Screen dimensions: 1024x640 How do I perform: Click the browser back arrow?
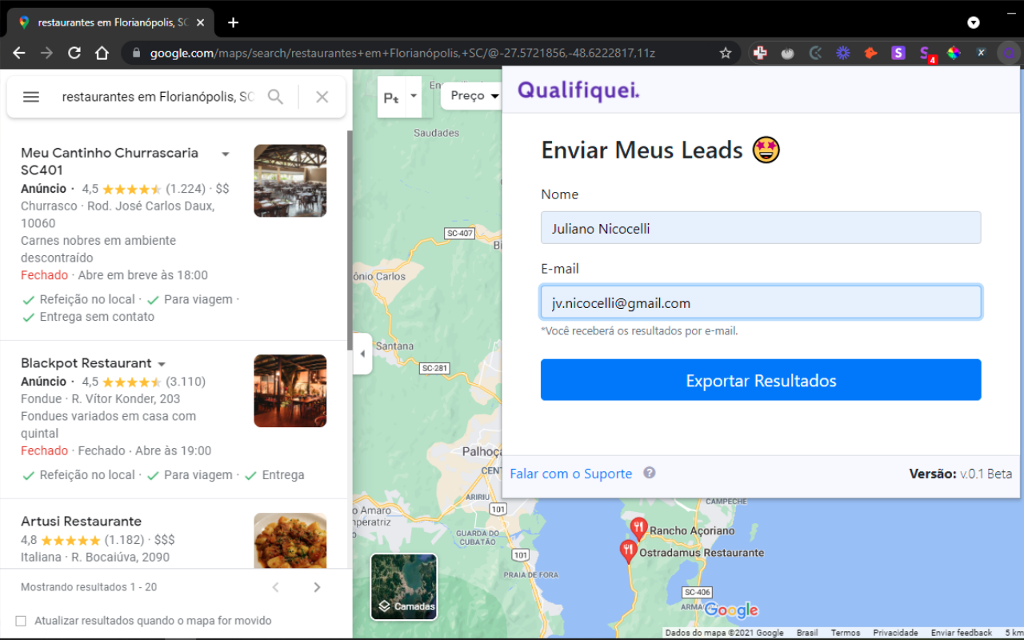19,53
